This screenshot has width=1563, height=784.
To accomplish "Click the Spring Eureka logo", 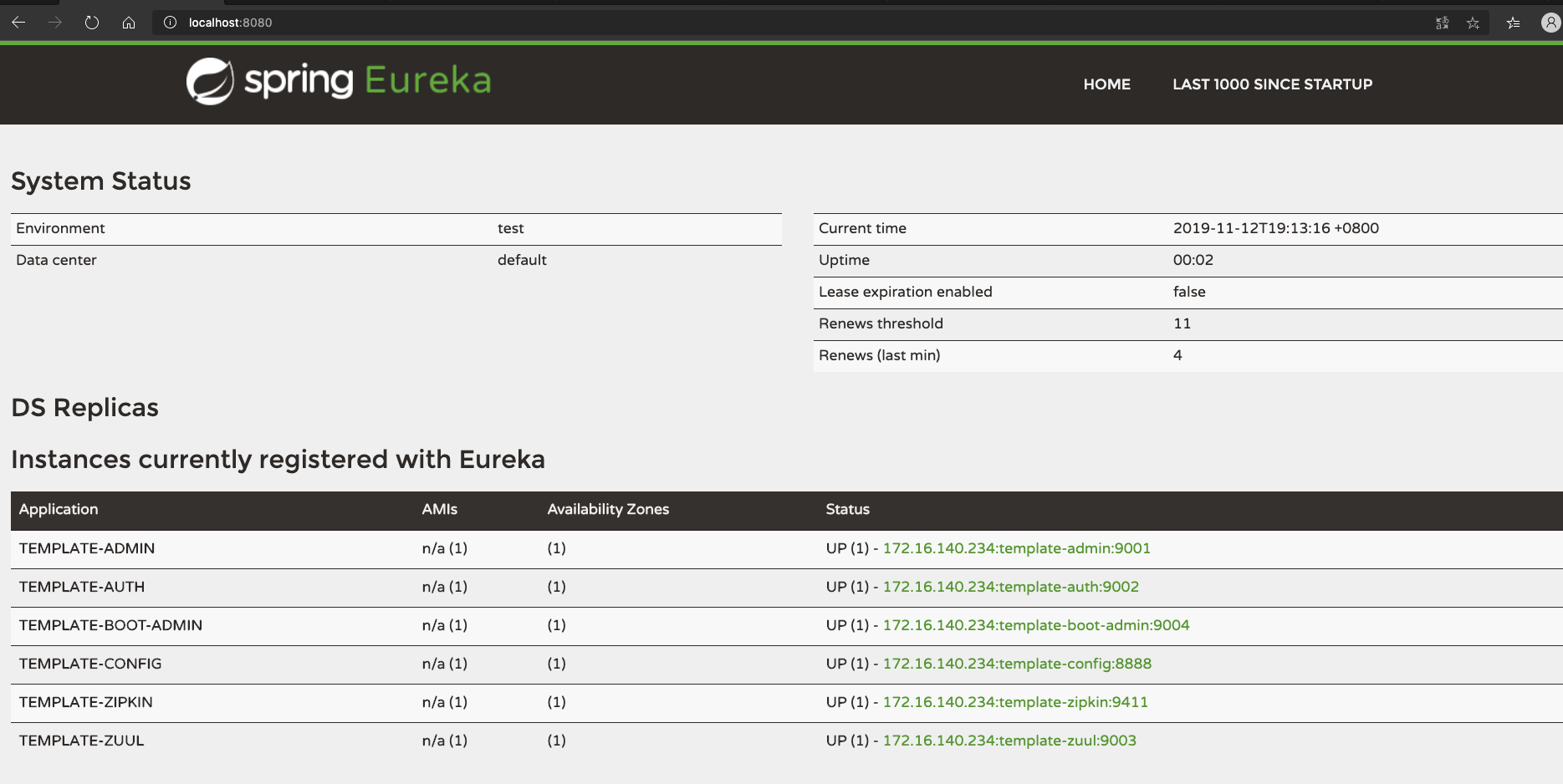I will coord(339,81).
